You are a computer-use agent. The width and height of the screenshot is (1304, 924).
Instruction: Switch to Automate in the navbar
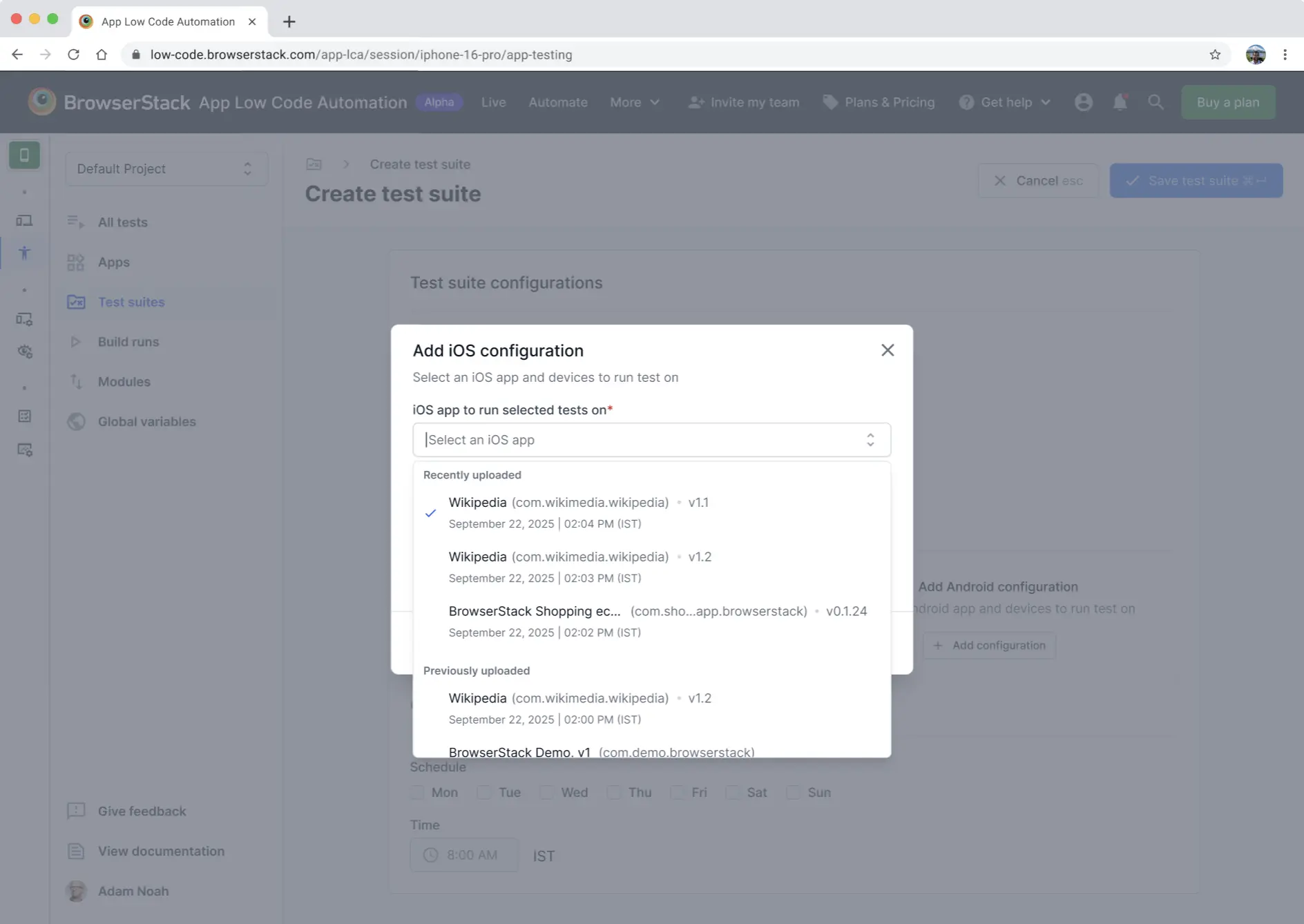click(558, 102)
